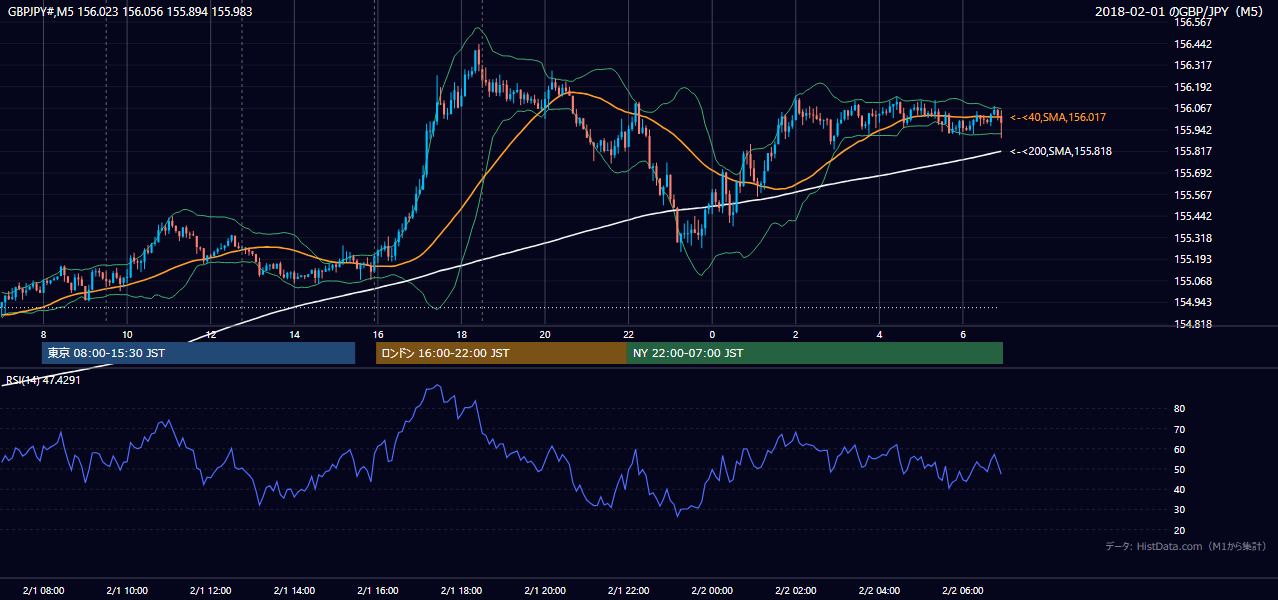
Task: Select the chart title 2018-02-01 のGBP/JPY (M5)
Action: coord(1180,11)
